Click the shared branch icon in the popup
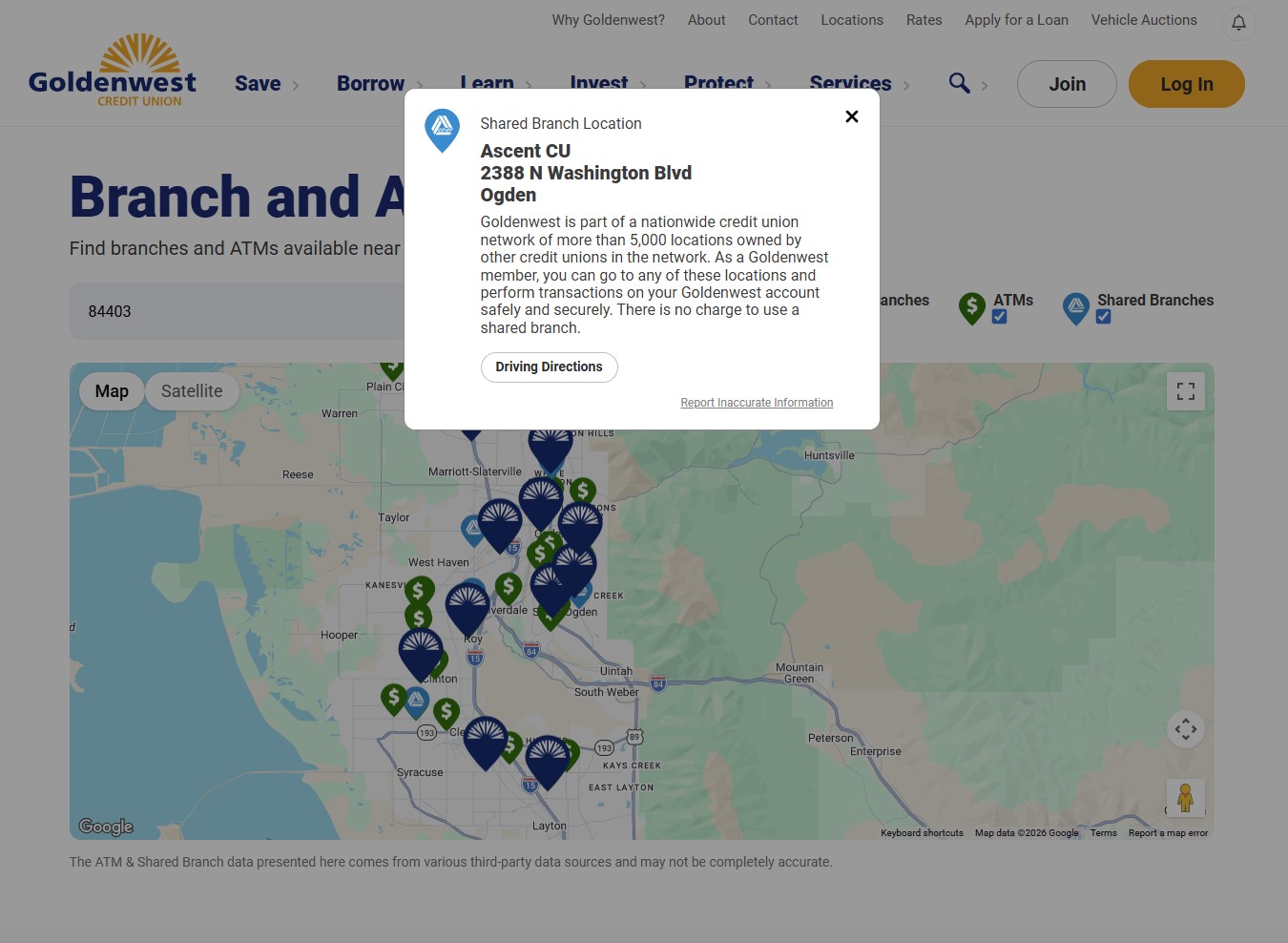Image resolution: width=1288 pixels, height=943 pixels. tap(442, 130)
